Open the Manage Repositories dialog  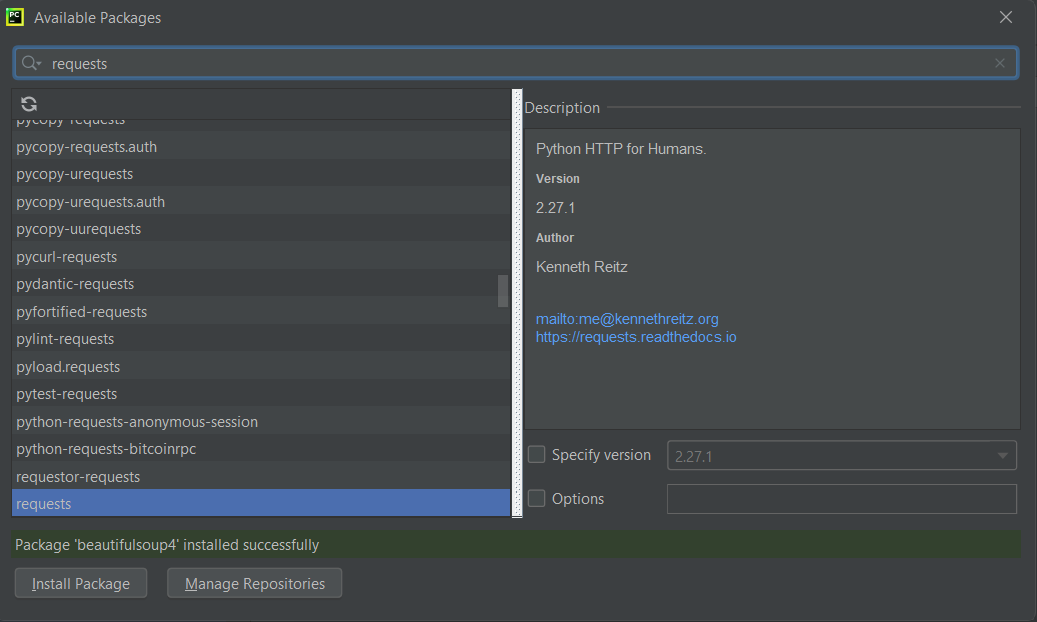pyautogui.click(x=254, y=583)
